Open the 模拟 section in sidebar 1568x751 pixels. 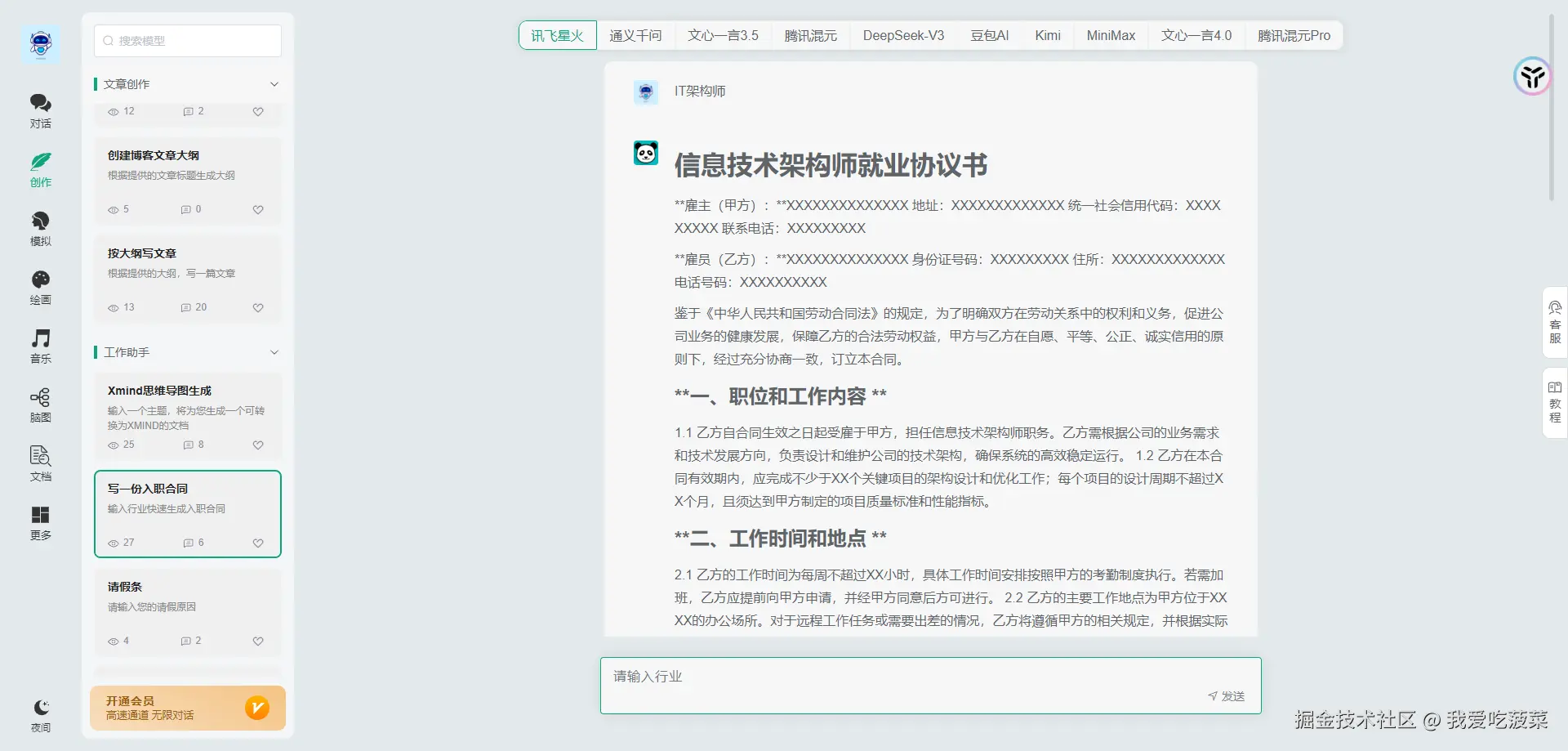[x=41, y=229]
